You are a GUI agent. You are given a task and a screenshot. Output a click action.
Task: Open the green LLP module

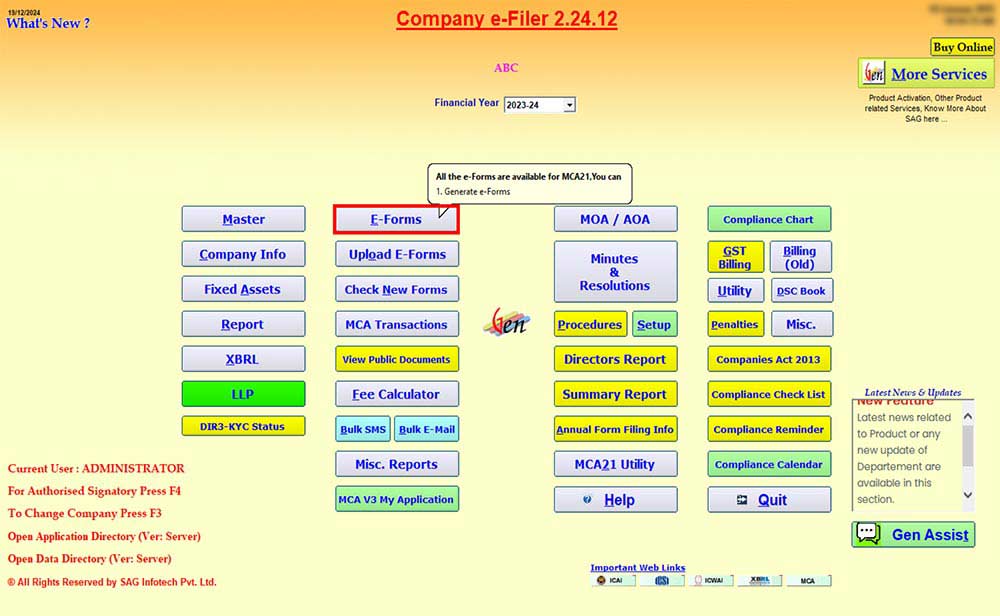(x=243, y=394)
